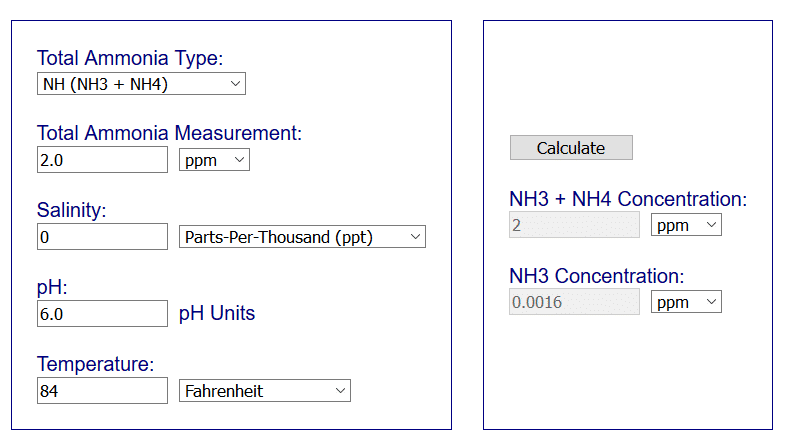Expand the Fahrenheit temperature unit dropdown
The image size is (801, 445).
pos(265,391)
